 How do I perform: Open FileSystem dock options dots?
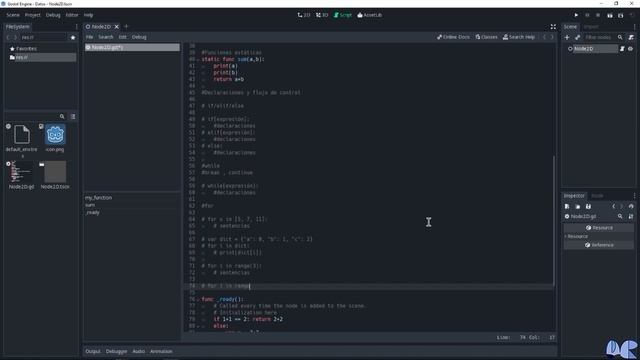(x=76, y=27)
